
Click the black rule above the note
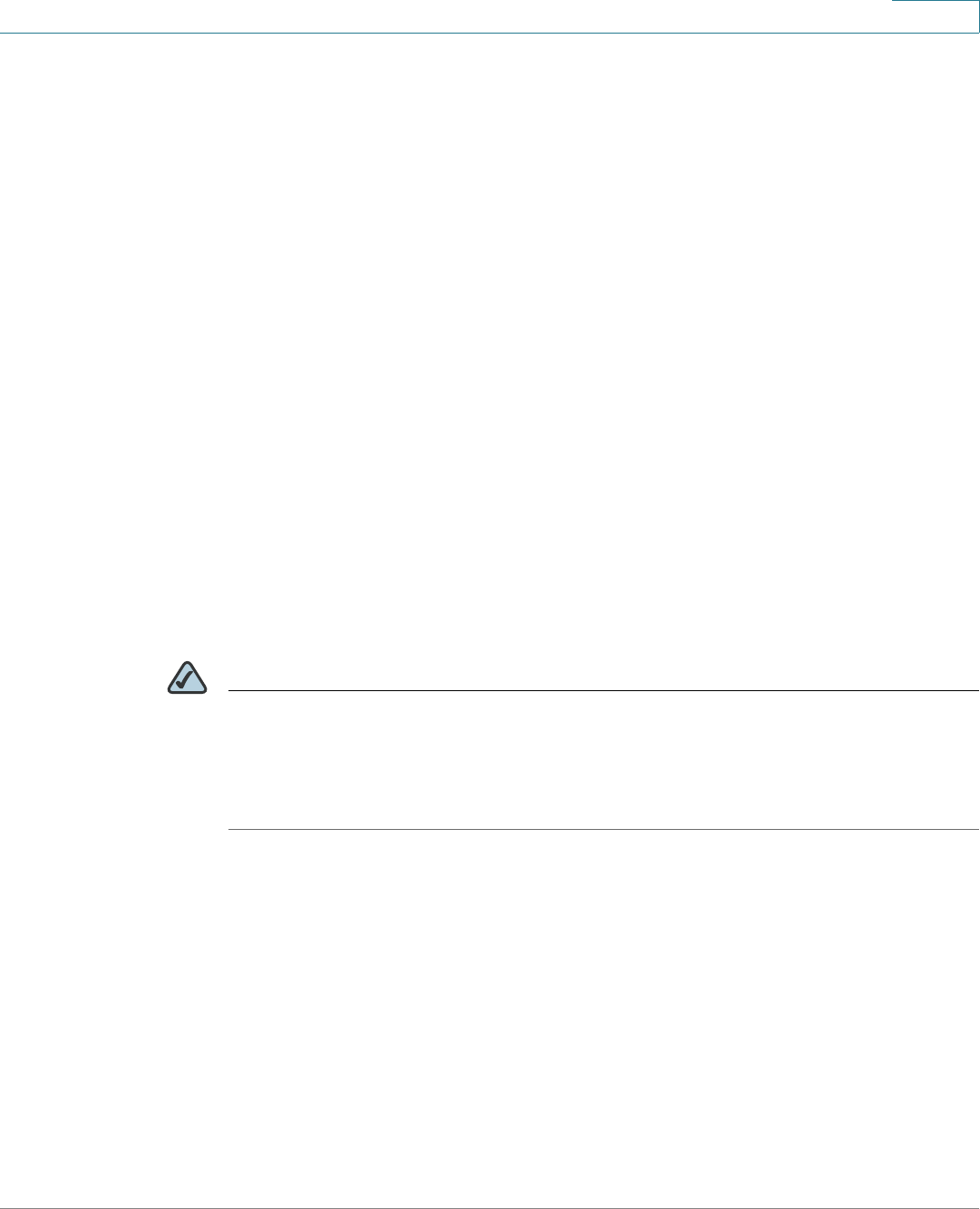pyautogui.click(x=603, y=691)
